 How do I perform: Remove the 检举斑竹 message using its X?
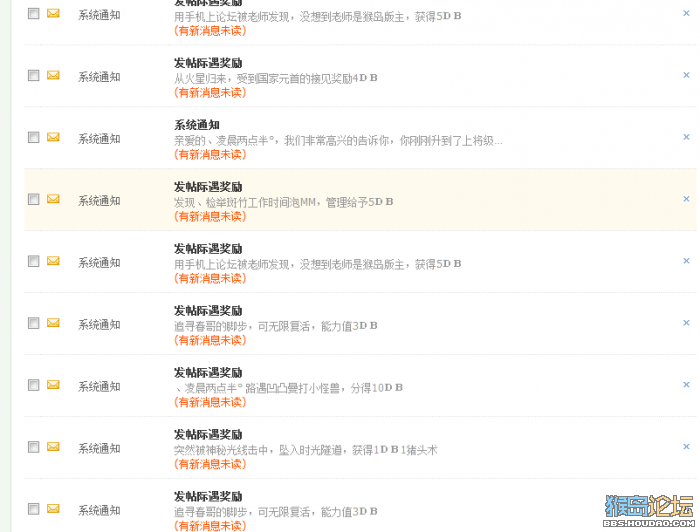(686, 199)
